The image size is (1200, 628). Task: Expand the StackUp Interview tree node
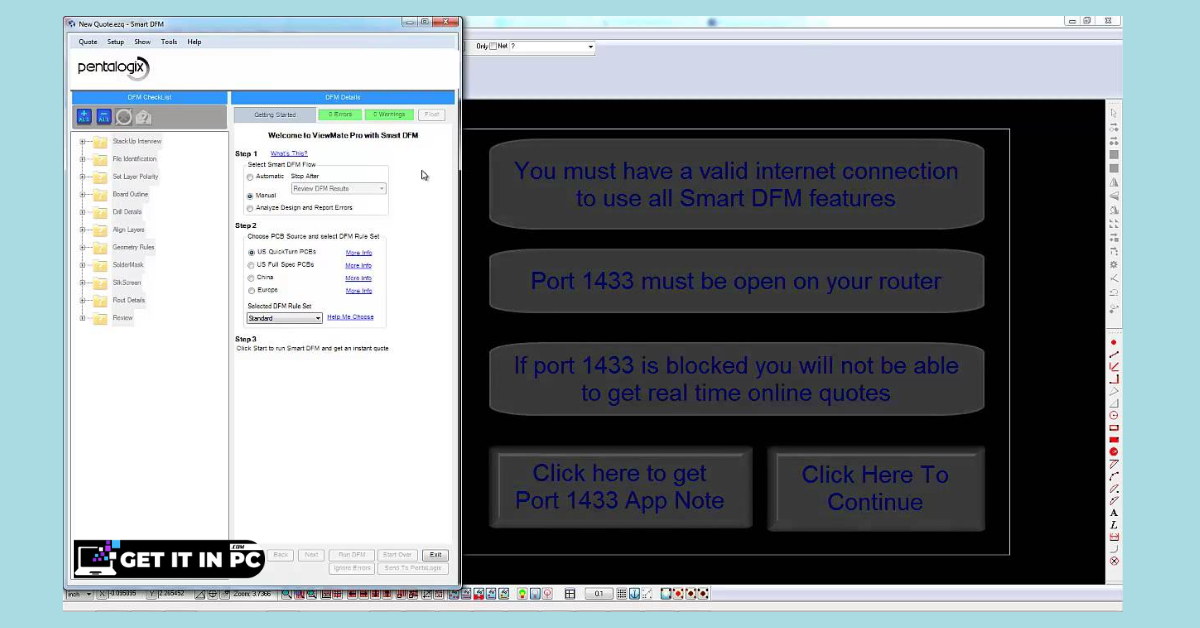point(83,142)
